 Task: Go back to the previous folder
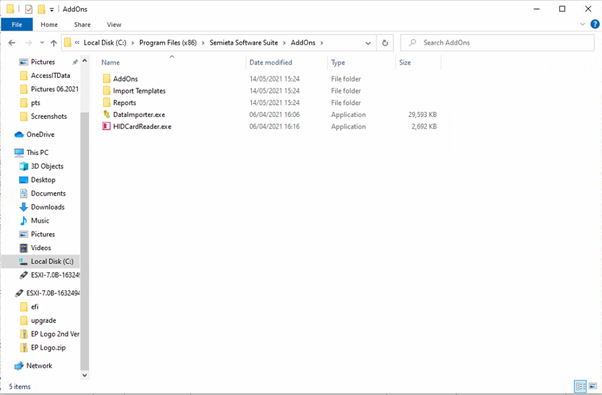(x=12, y=43)
